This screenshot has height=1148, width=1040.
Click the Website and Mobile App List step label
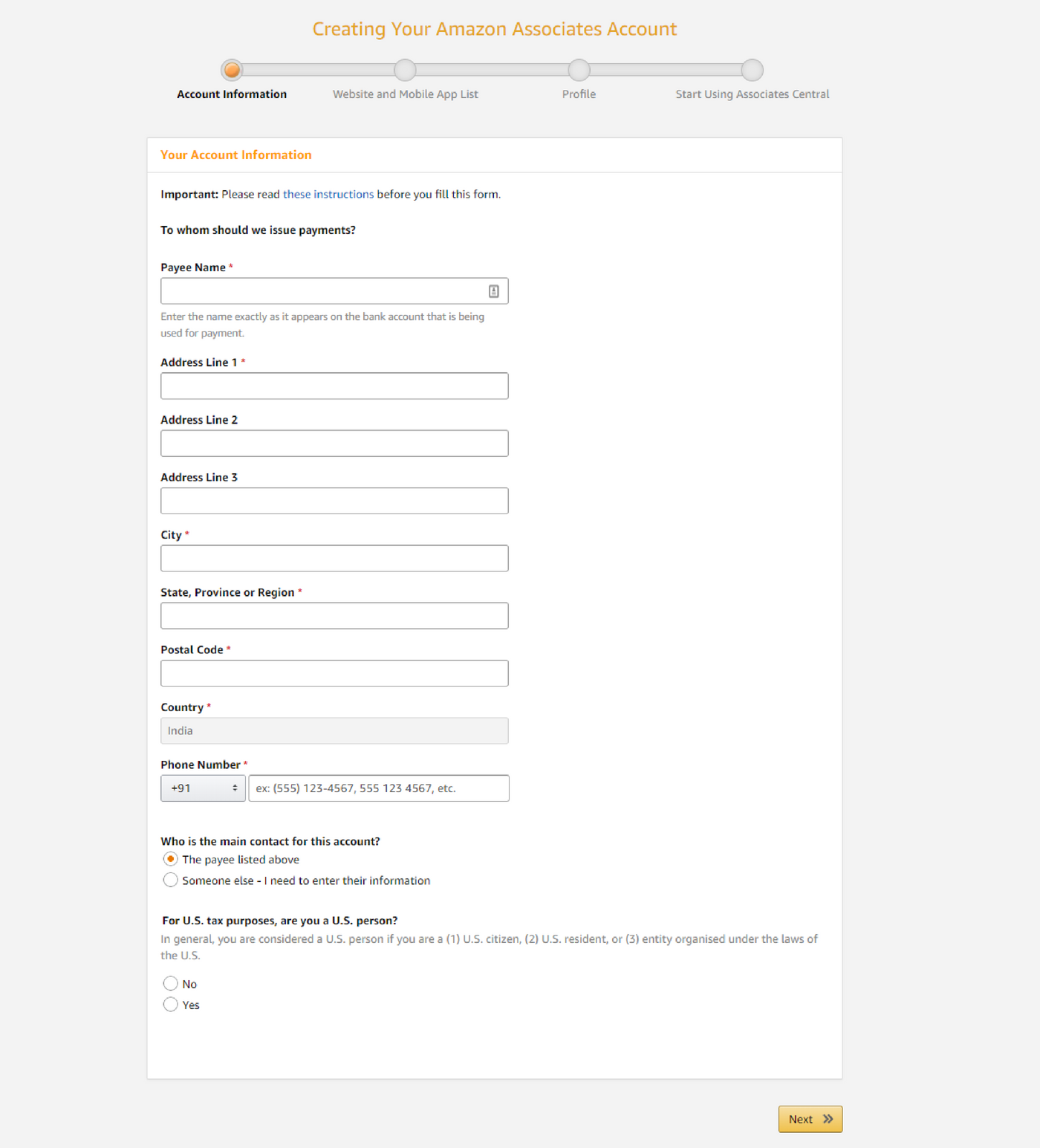405,94
